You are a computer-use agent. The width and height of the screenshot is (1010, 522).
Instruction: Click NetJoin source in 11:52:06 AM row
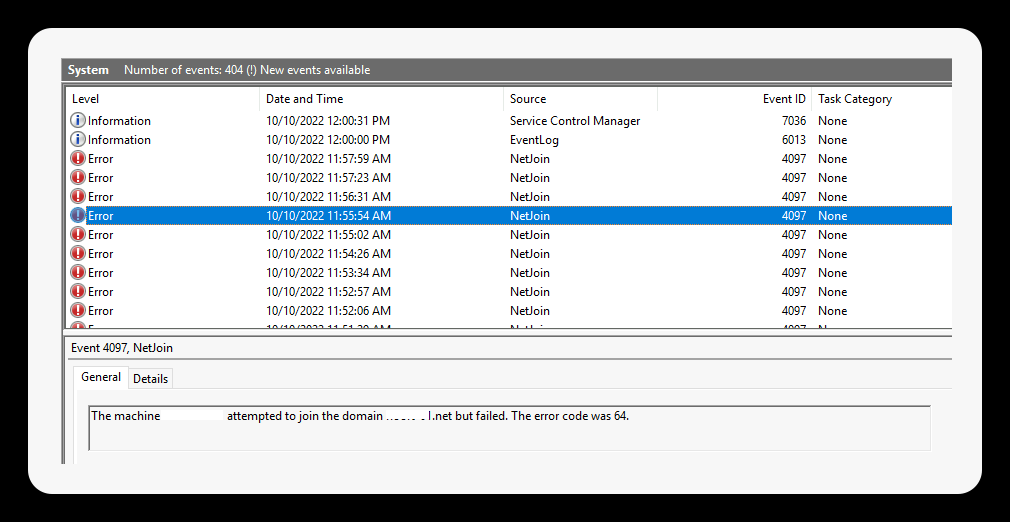529,311
